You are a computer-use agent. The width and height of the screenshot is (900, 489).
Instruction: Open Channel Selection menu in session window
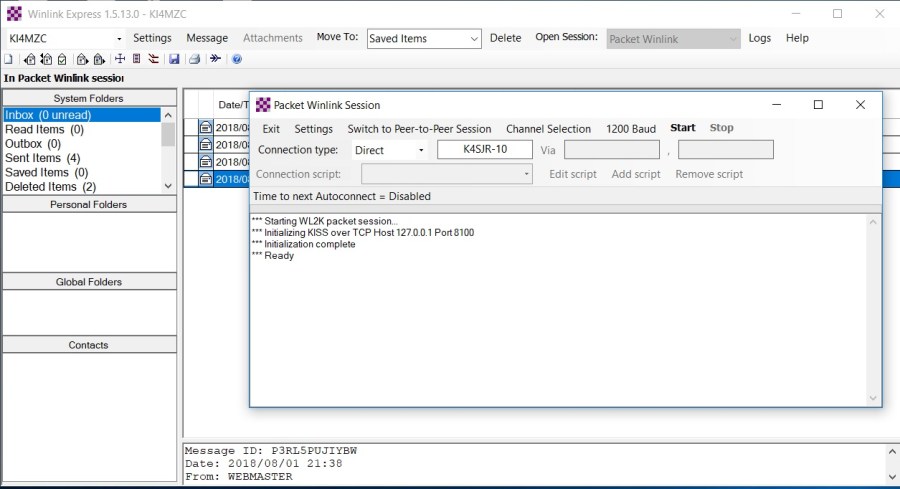[x=548, y=129]
